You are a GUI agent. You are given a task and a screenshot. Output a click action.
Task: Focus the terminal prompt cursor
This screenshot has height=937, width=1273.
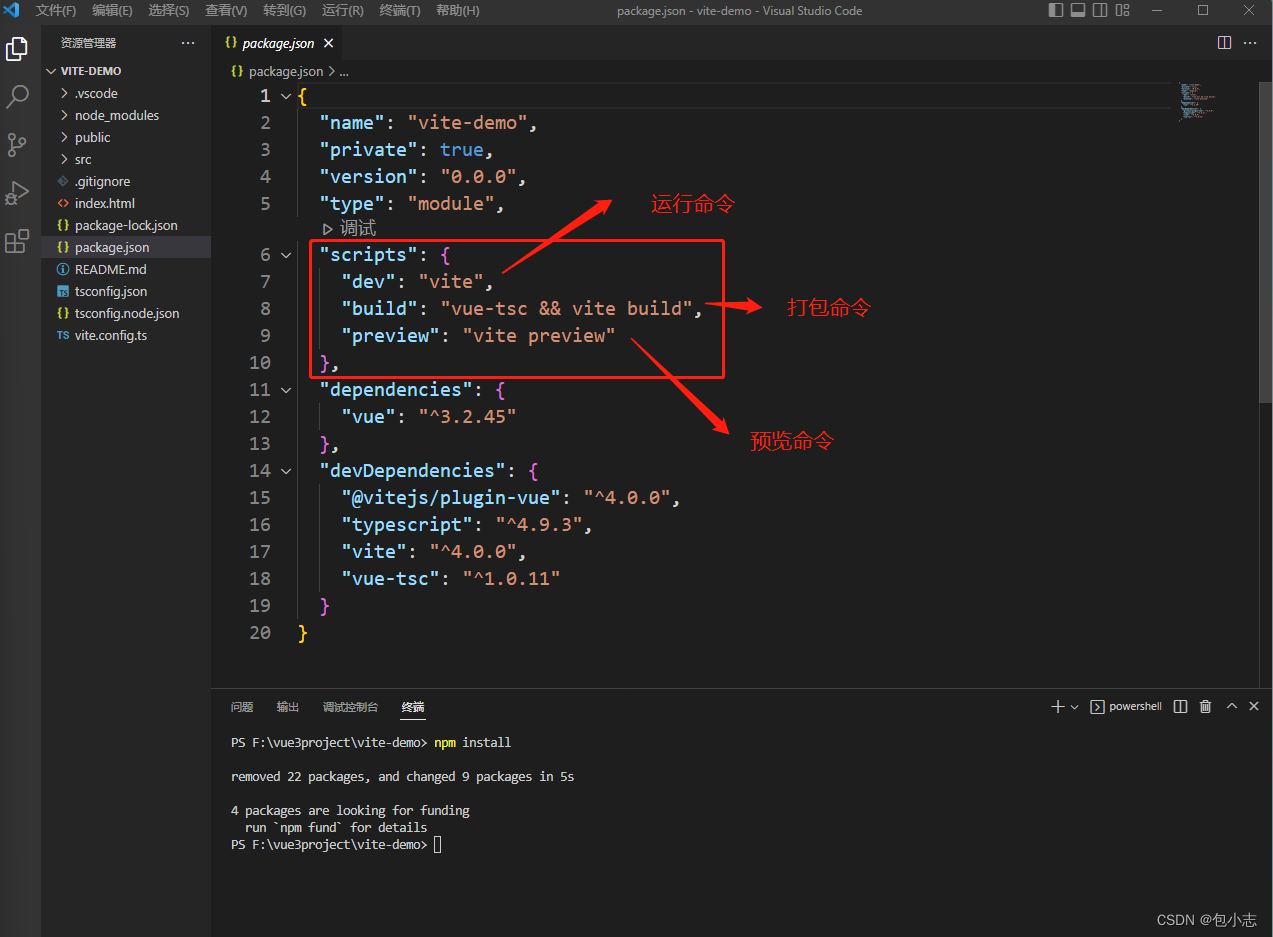[438, 845]
